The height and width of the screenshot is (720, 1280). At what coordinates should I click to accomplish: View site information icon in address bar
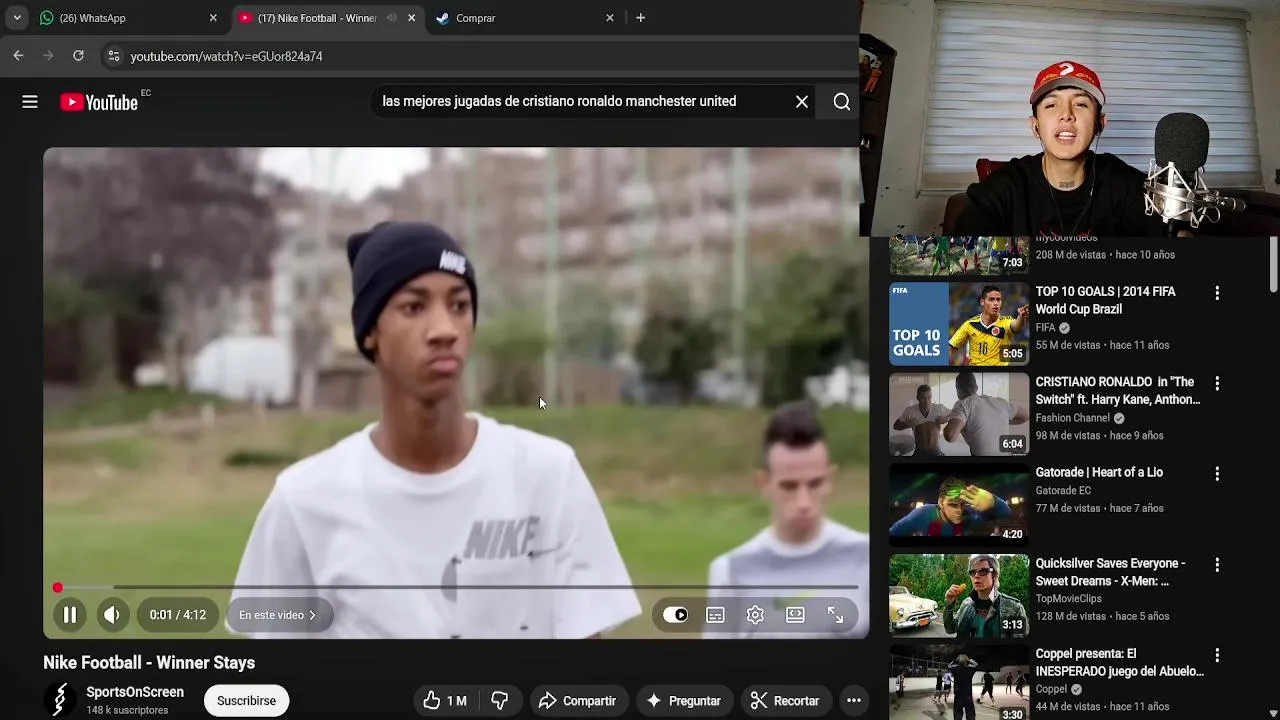click(x=113, y=56)
